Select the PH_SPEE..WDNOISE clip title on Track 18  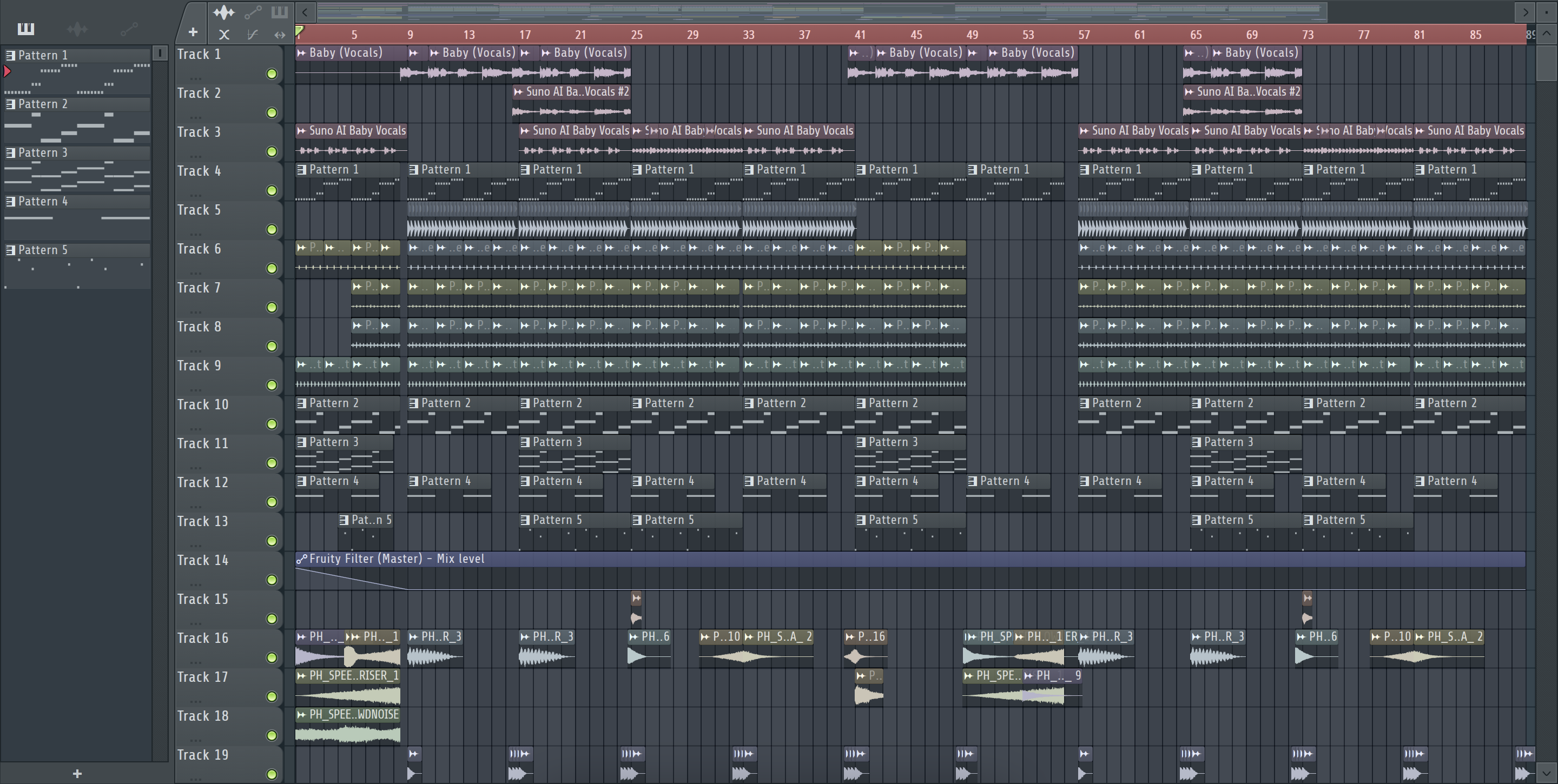pos(354,714)
